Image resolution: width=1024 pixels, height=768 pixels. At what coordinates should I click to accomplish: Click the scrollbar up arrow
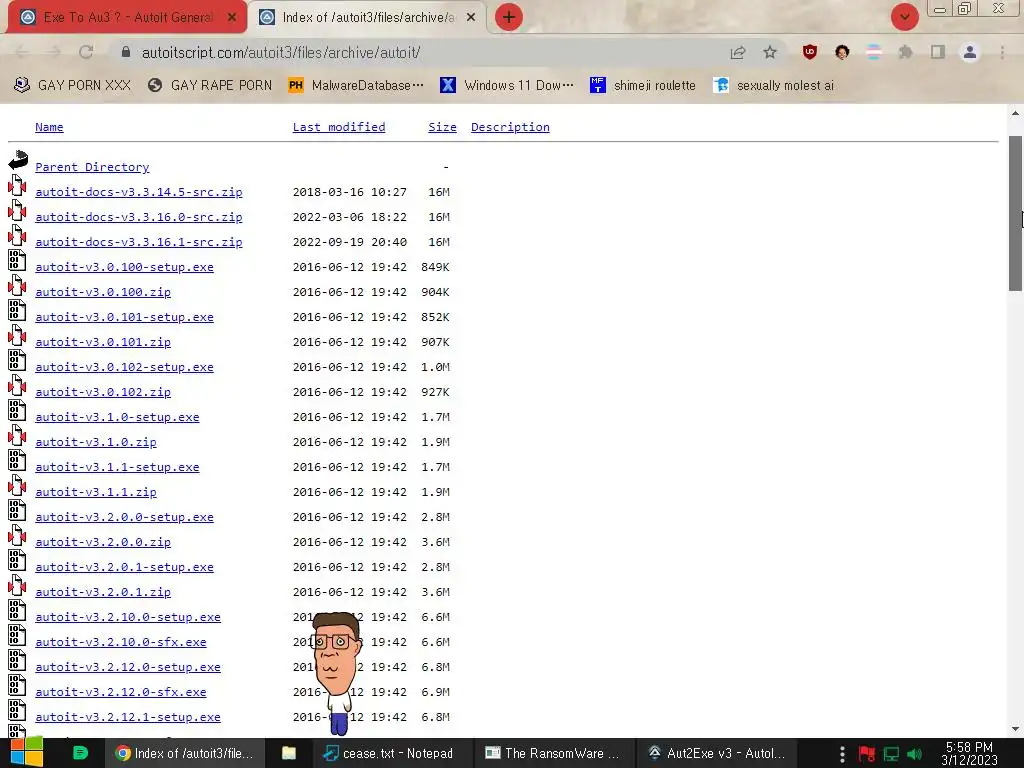tap(1016, 113)
